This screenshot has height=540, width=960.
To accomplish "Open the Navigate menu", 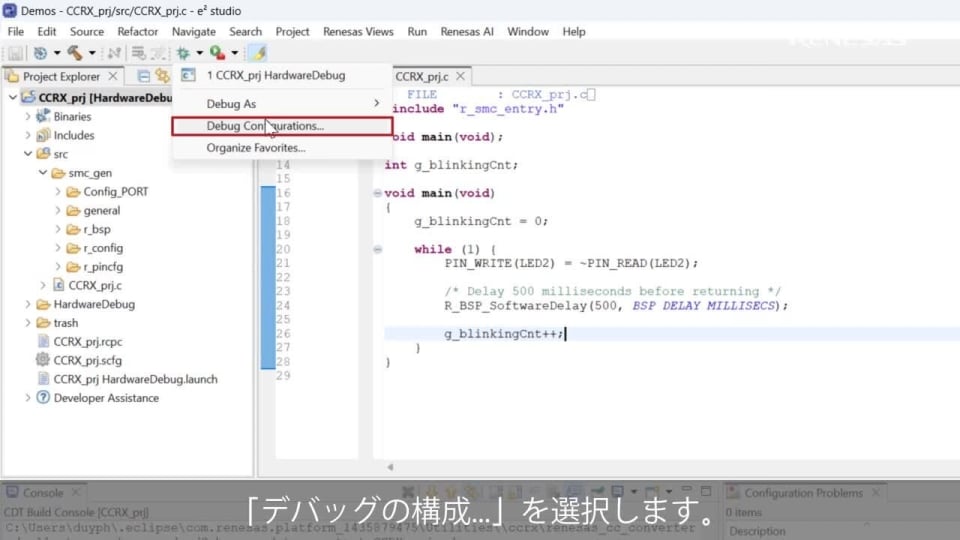I will click(193, 31).
